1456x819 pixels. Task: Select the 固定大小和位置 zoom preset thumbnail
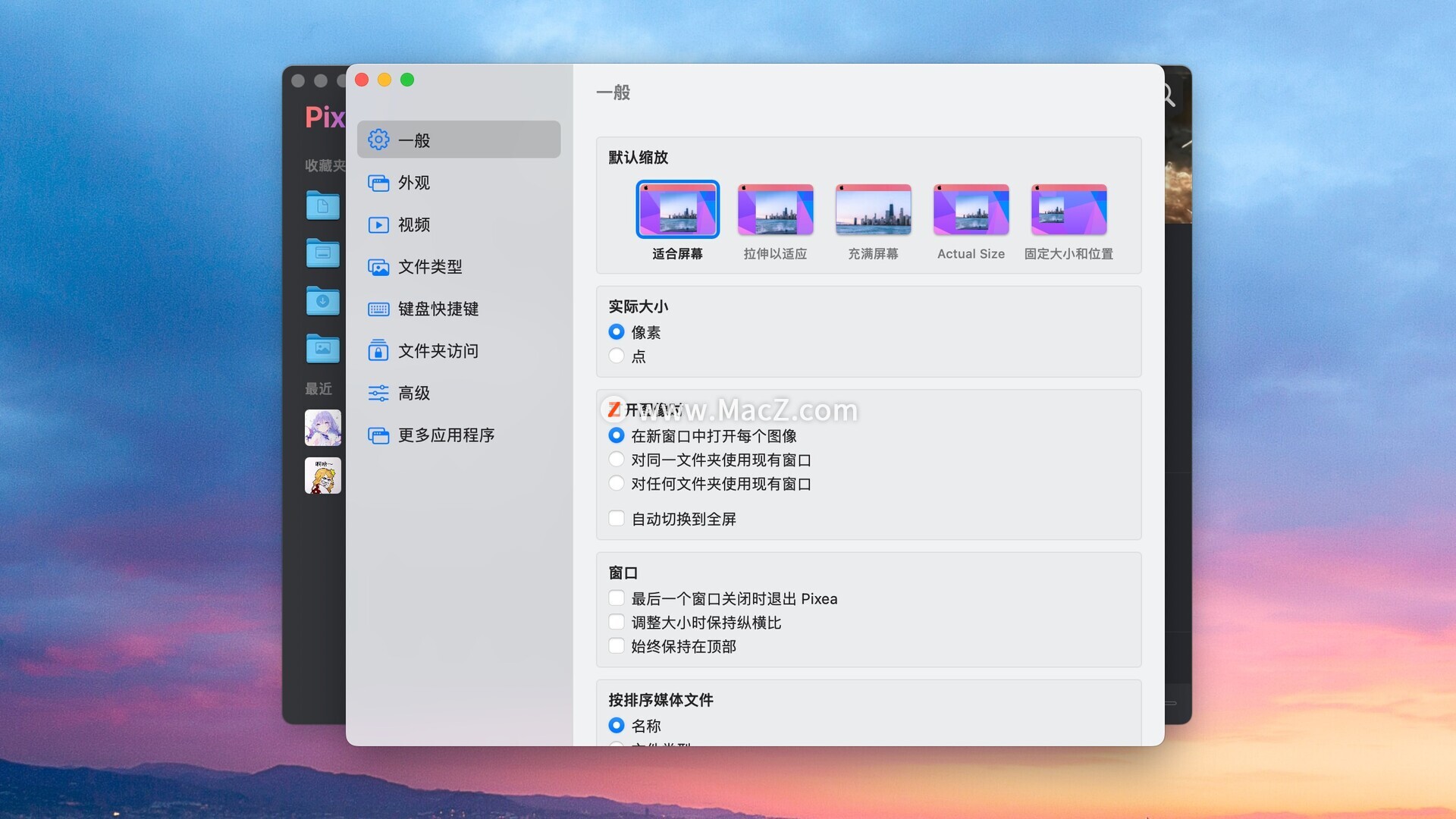click(1068, 209)
